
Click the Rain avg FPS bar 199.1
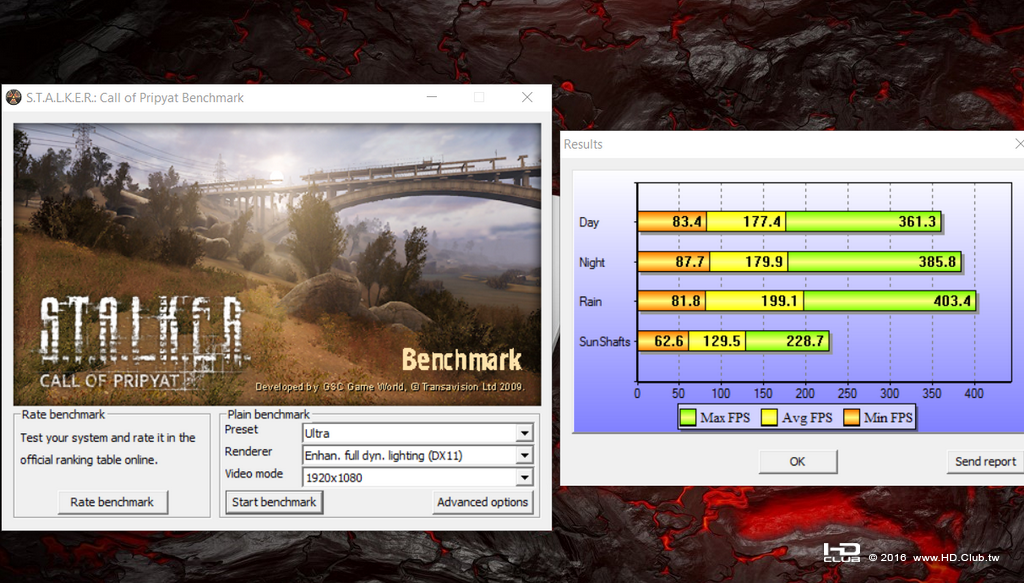pyautogui.click(x=754, y=301)
